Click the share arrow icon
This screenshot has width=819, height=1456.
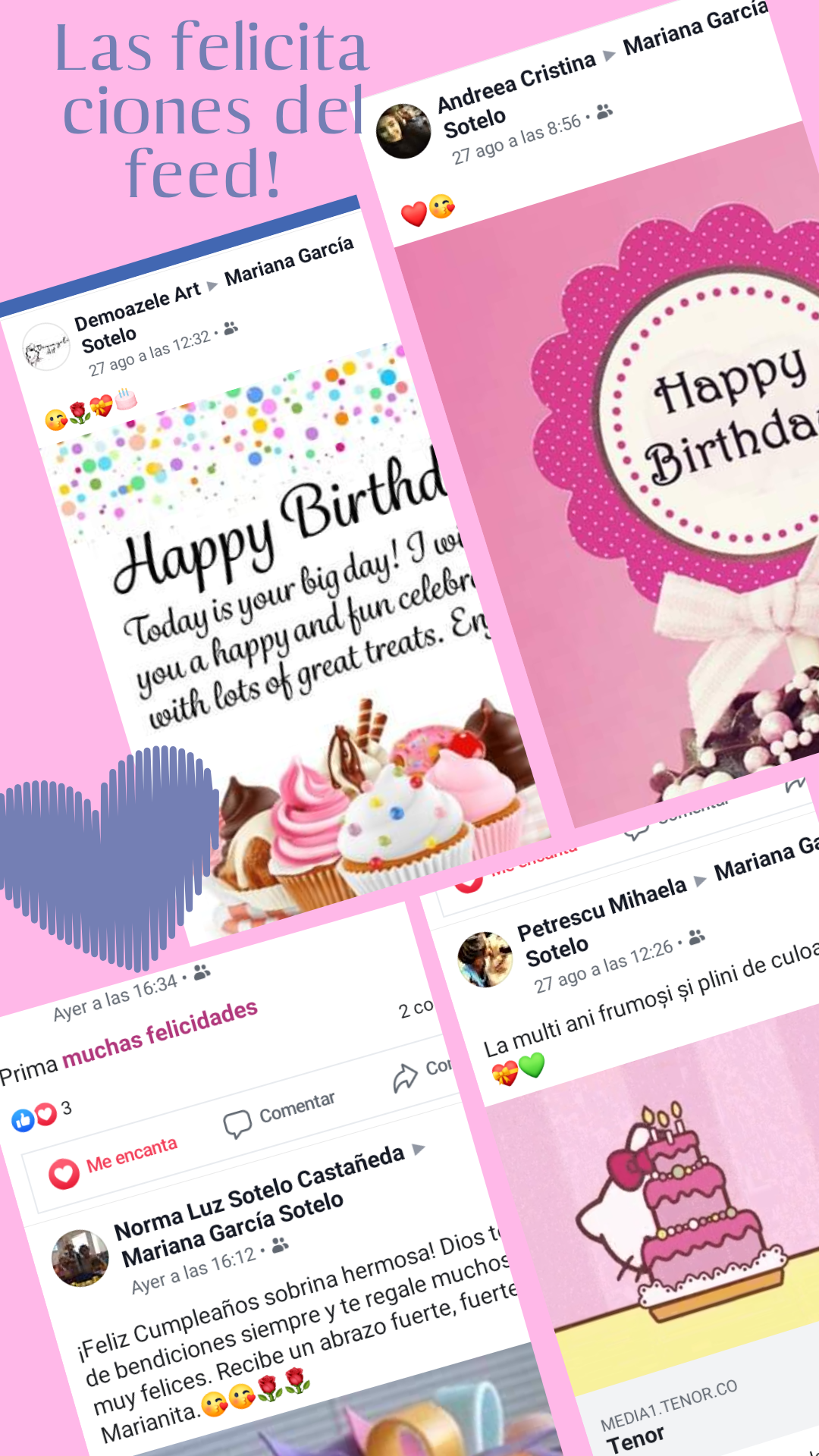pyautogui.click(x=406, y=1077)
